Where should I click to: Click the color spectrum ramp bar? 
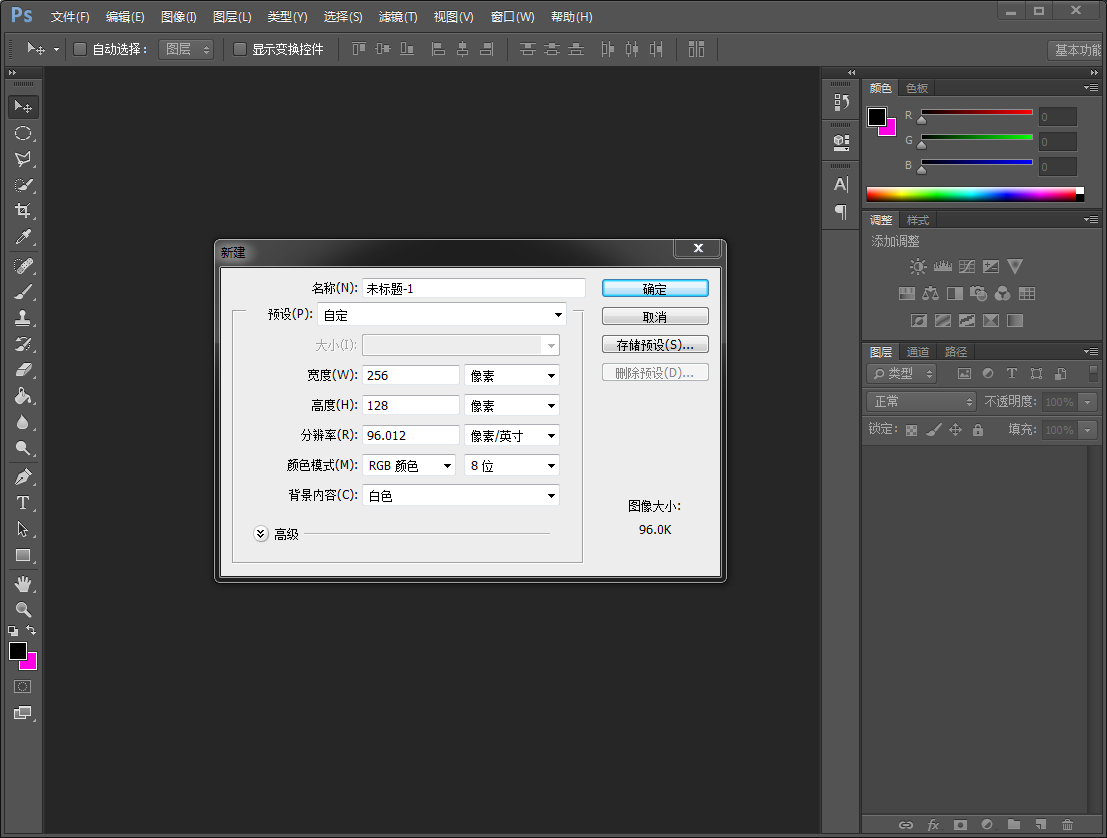pos(970,194)
